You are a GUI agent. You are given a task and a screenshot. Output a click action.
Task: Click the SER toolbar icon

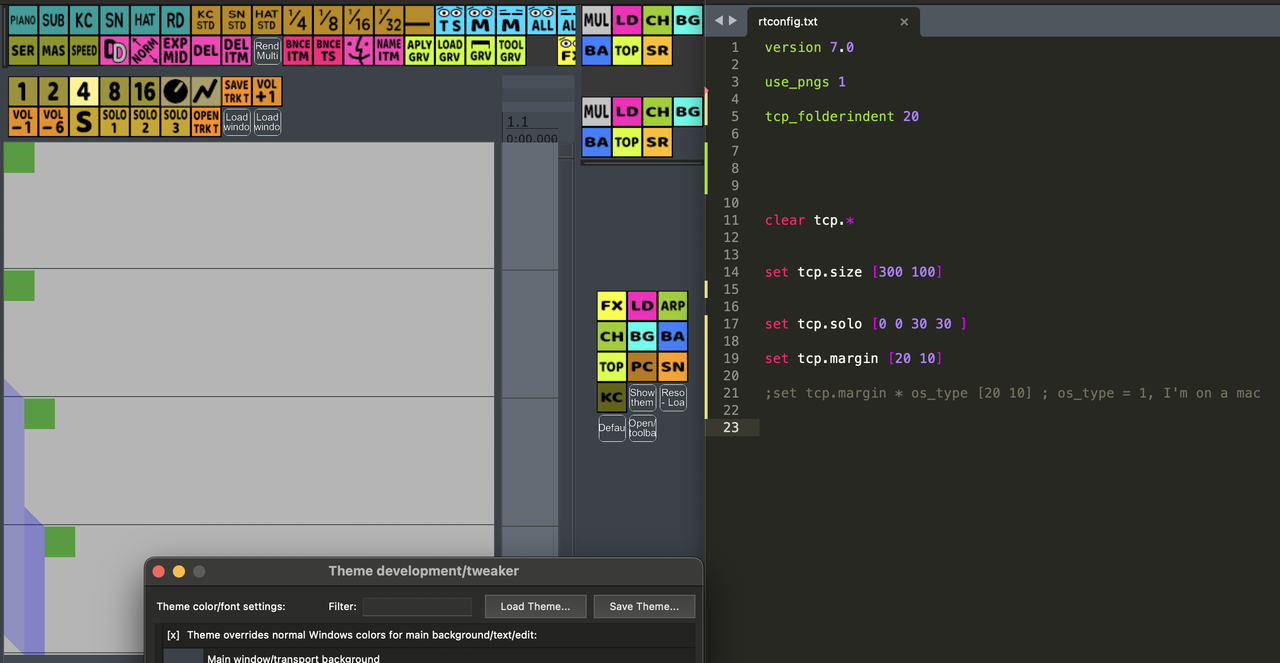pyautogui.click(x=23, y=50)
